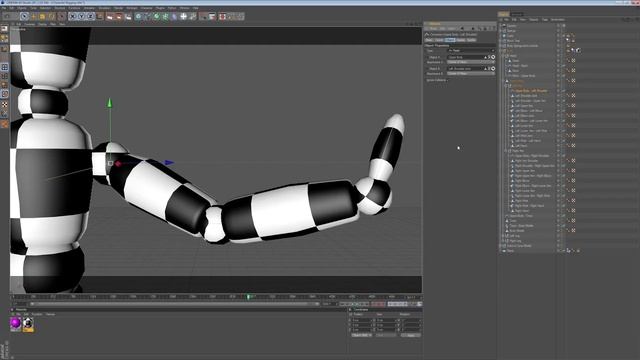640x360 pixels.
Task: Open Render Settings from the toolbar
Action: click(128, 16)
